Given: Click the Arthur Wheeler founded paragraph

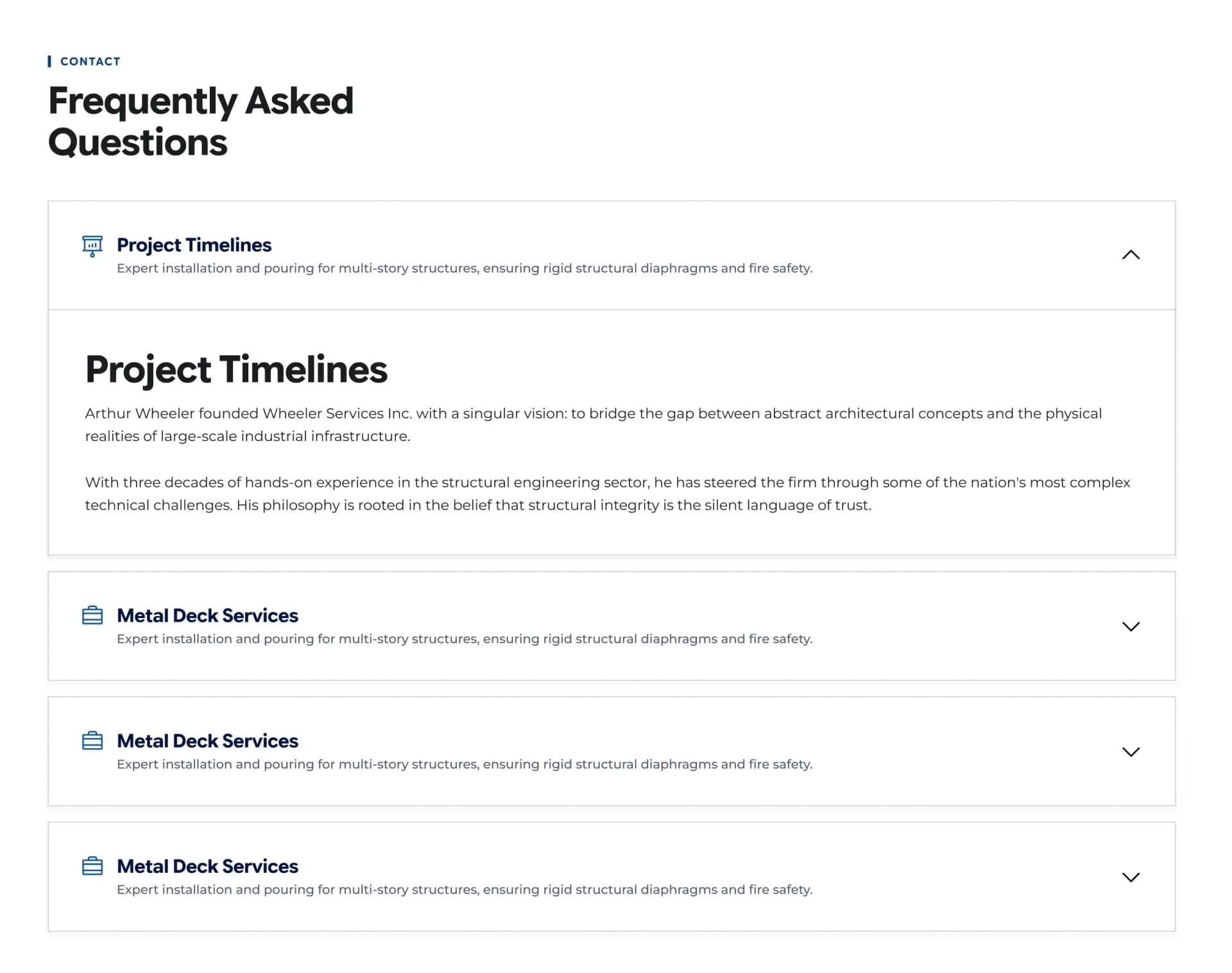Looking at the screenshot, I should [594, 424].
